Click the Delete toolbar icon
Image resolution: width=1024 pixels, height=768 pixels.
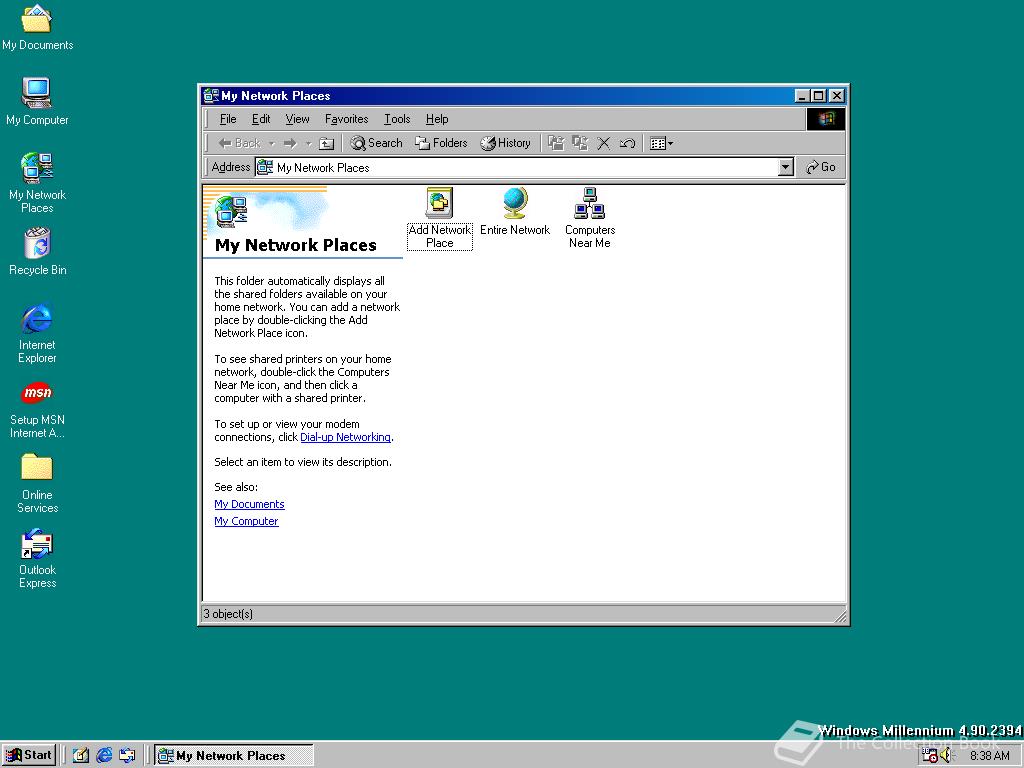point(603,143)
